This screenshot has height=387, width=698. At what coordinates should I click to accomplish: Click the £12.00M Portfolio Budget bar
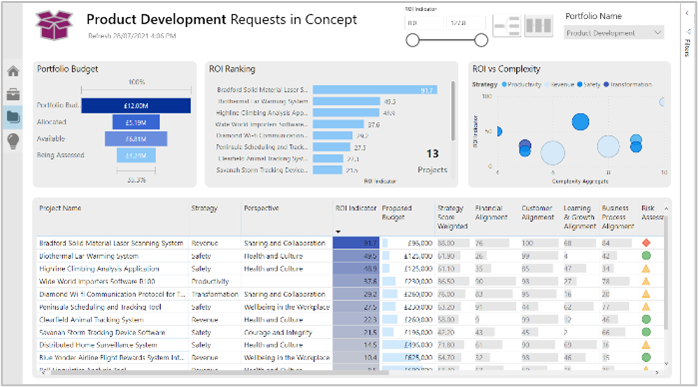(x=136, y=106)
